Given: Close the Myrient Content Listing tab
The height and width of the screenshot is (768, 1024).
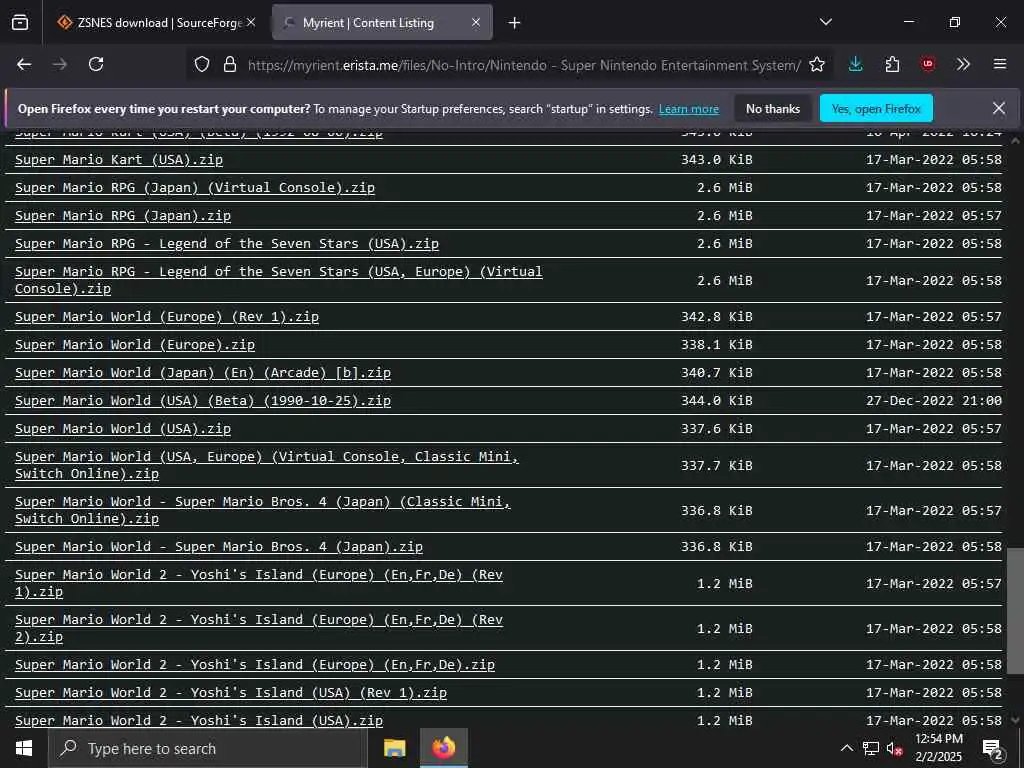Looking at the screenshot, I should click(476, 22).
